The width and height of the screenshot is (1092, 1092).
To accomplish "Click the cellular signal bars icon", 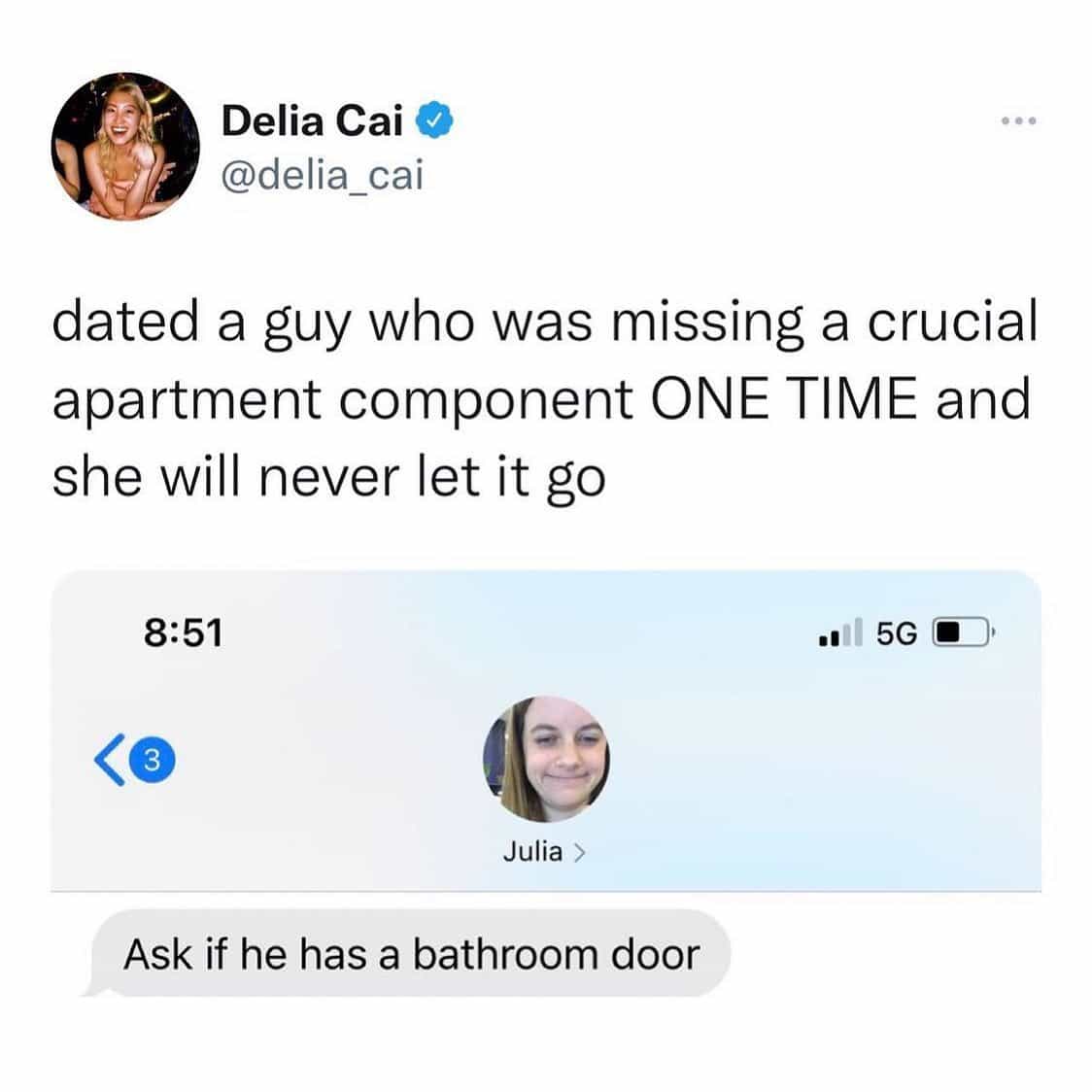I will 841,632.
